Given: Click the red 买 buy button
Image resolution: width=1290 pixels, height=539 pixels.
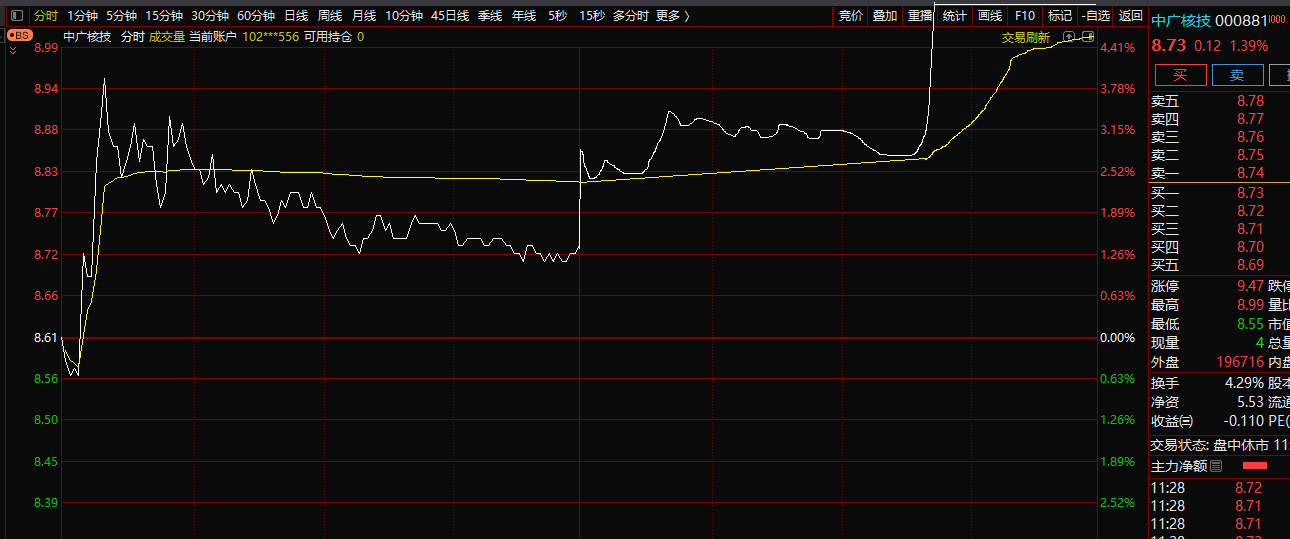Looking at the screenshot, I should pyautogui.click(x=1180, y=75).
